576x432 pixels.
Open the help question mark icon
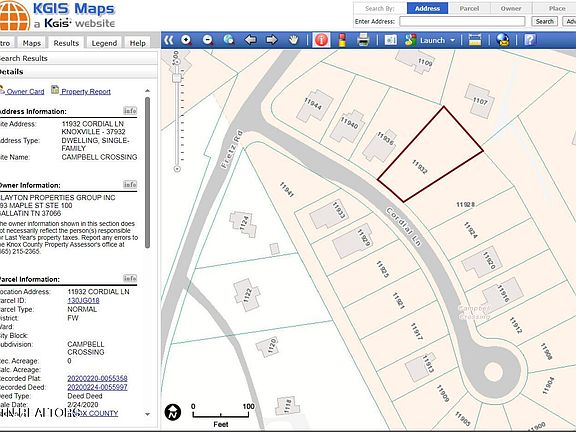click(x=530, y=40)
